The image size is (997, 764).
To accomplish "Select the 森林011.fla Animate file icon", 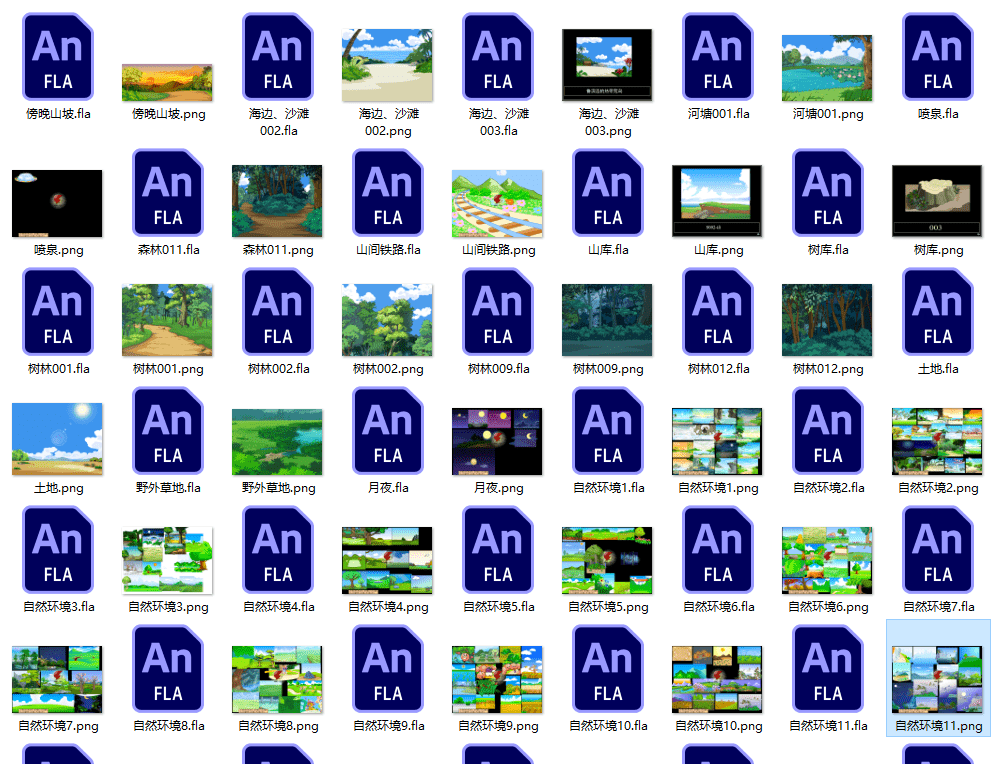I will pos(168,193).
